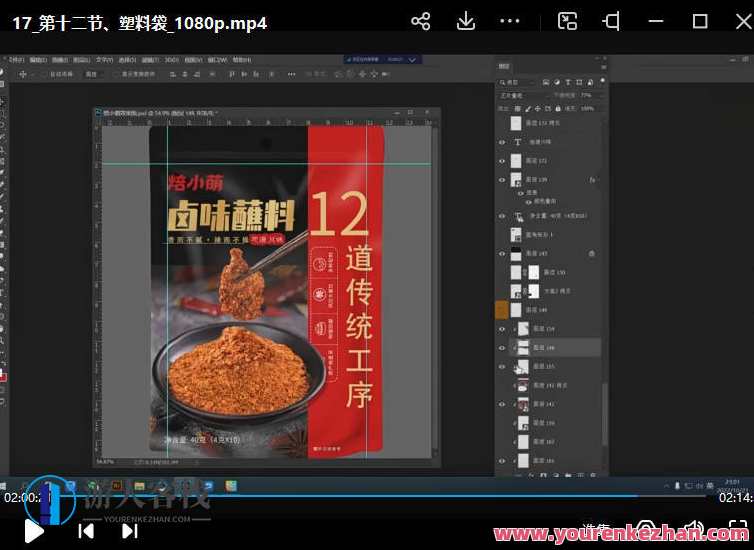Hide the Color Overlay effect of layer 139
The image size is (754, 550).
(x=528, y=202)
